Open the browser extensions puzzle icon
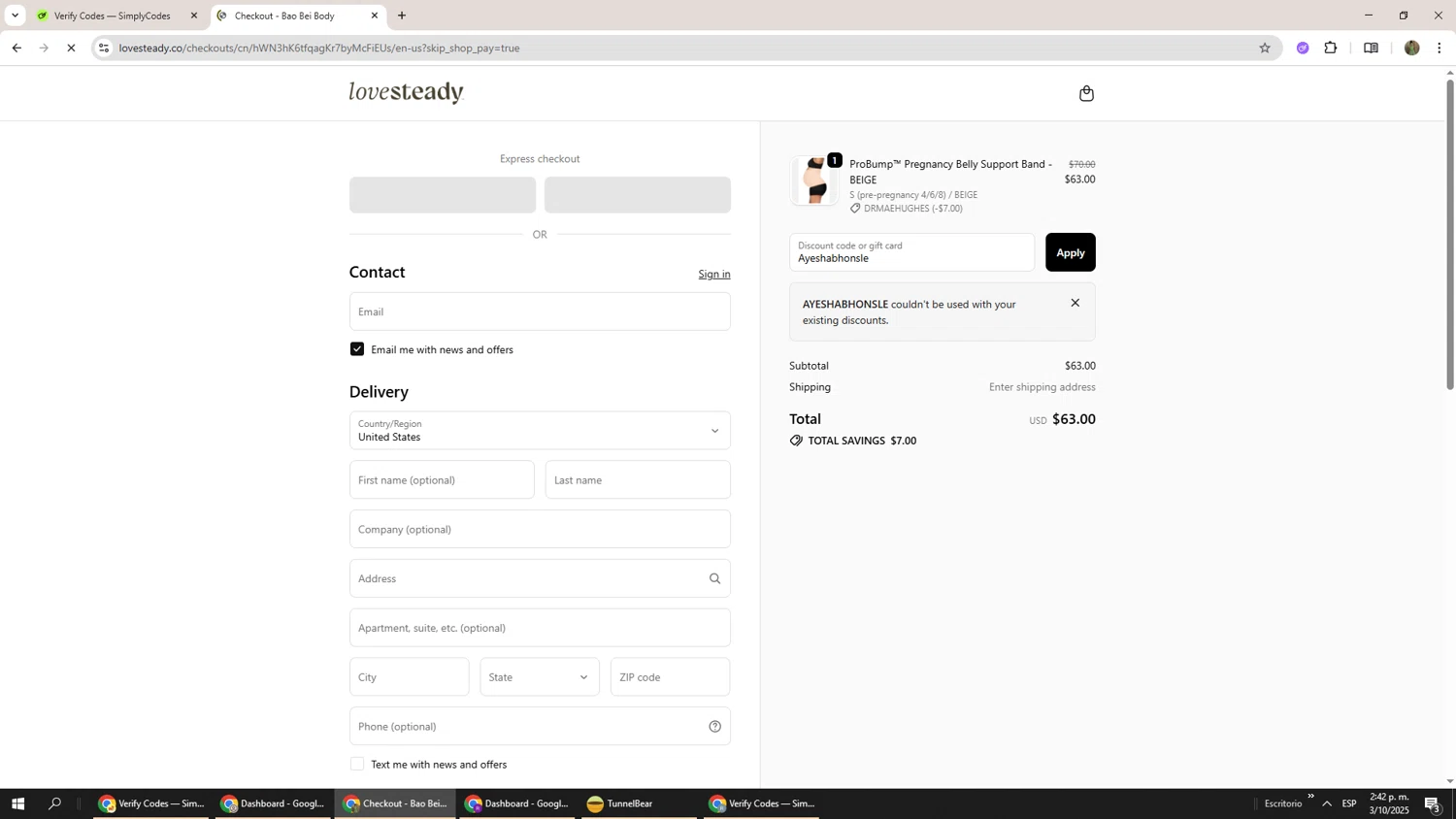 (x=1331, y=48)
